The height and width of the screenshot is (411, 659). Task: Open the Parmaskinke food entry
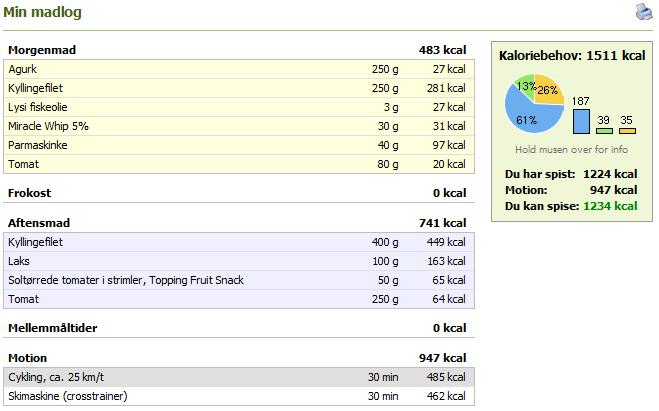[239, 145]
